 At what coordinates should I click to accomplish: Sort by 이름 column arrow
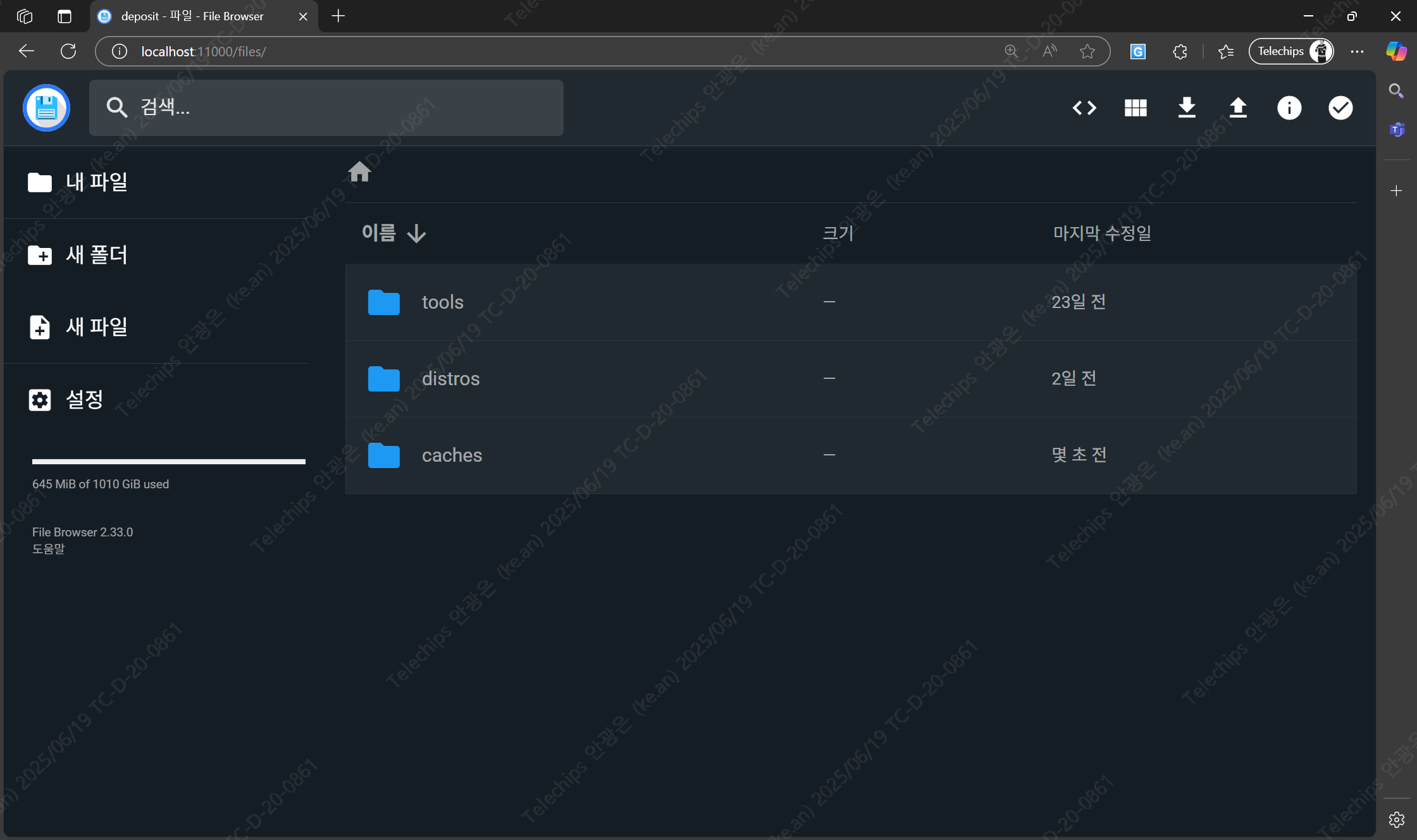(x=416, y=233)
